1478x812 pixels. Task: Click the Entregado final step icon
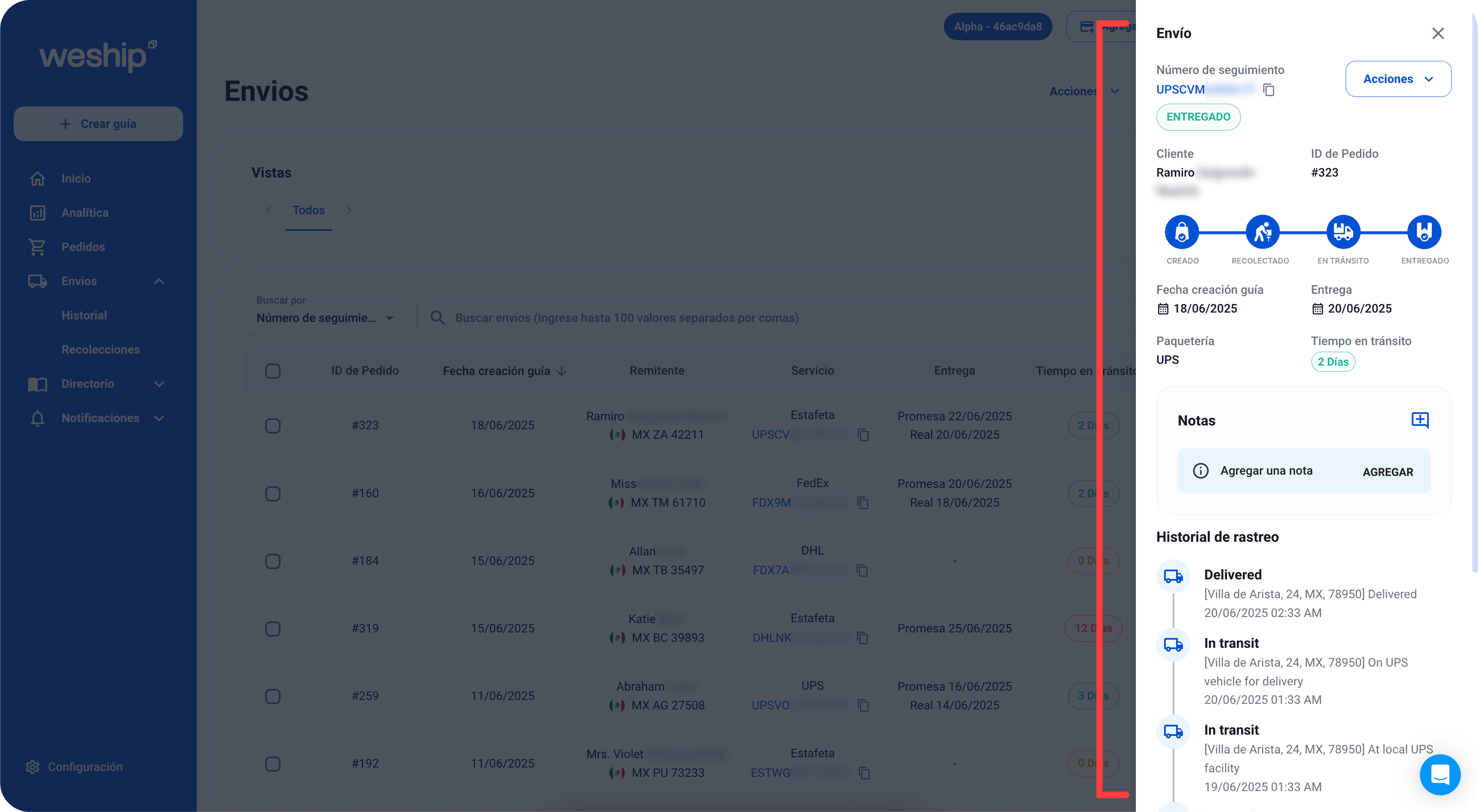point(1424,232)
